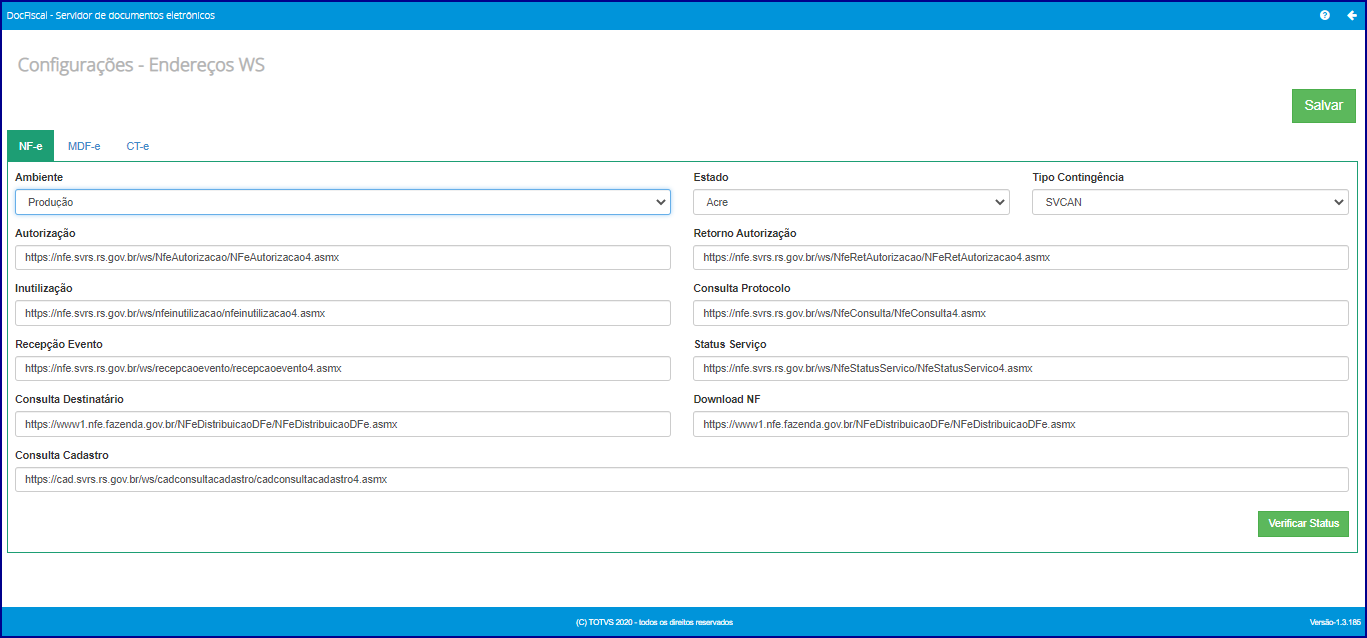The height and width of the screenshot is (638, 1367).
Task: Save settings with the Salvar button
Action: click(1323, 105)
